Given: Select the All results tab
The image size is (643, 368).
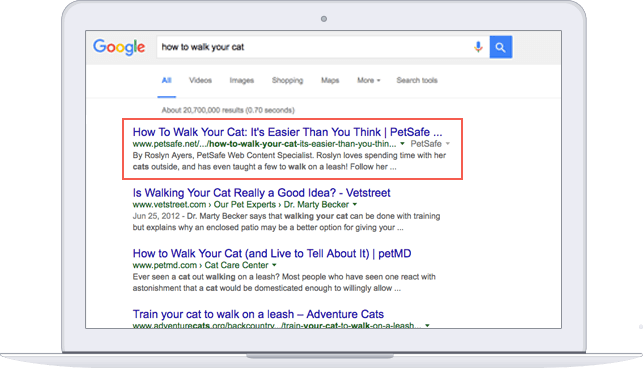Looking at the screenshot, I should tap(166, 80).
